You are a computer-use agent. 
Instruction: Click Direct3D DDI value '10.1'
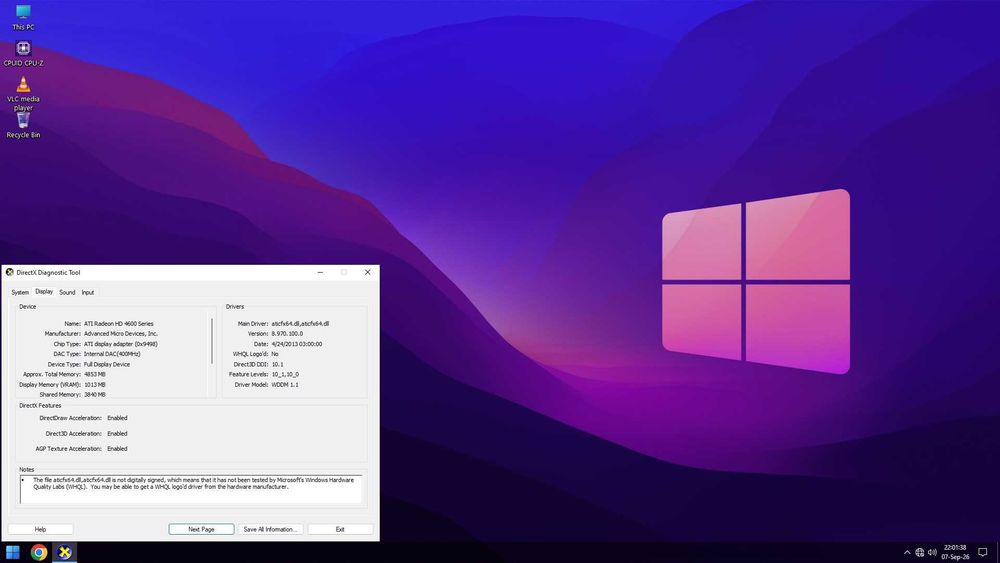point(277,364)
